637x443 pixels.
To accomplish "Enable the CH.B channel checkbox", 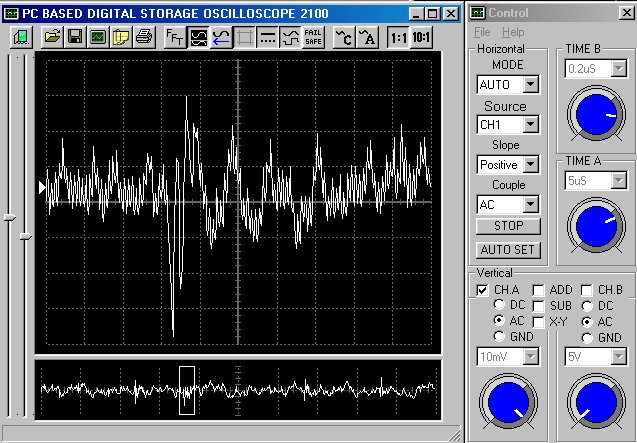I will point(587,290).
